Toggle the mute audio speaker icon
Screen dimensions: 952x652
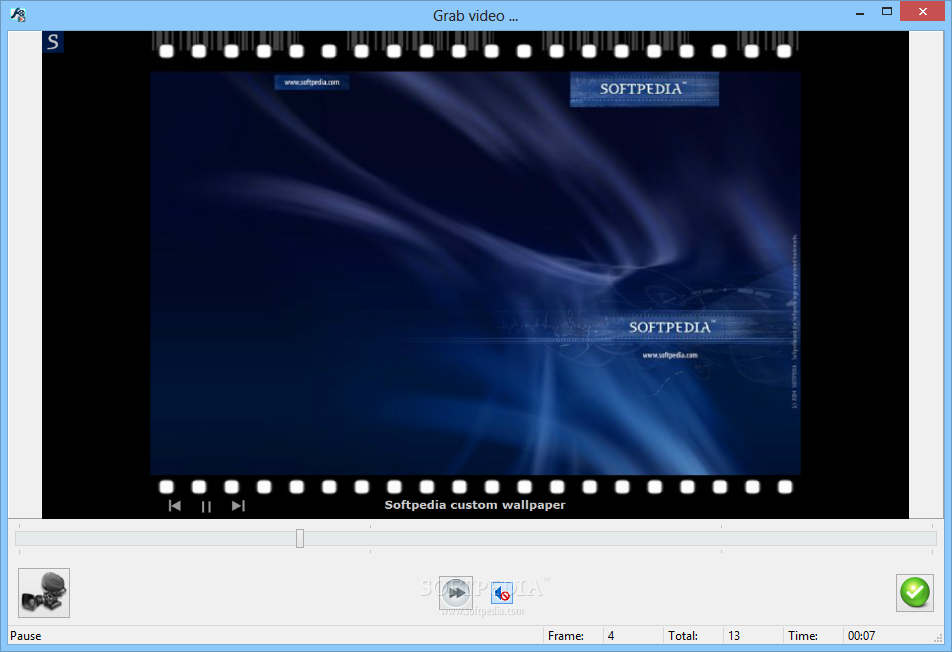point(502,593)
